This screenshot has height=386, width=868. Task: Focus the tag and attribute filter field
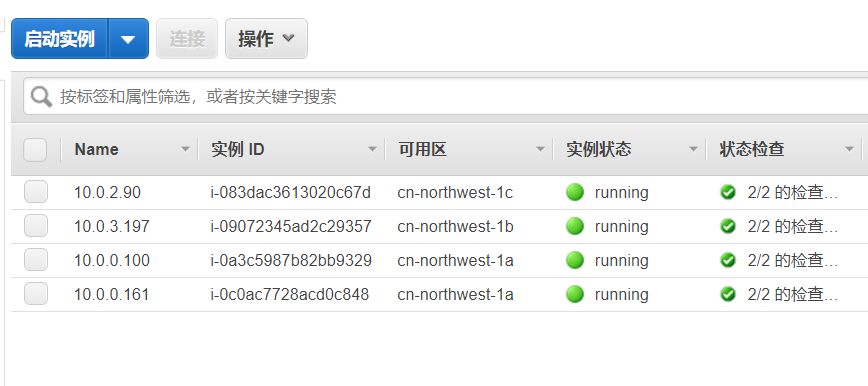tap(446, 97)
